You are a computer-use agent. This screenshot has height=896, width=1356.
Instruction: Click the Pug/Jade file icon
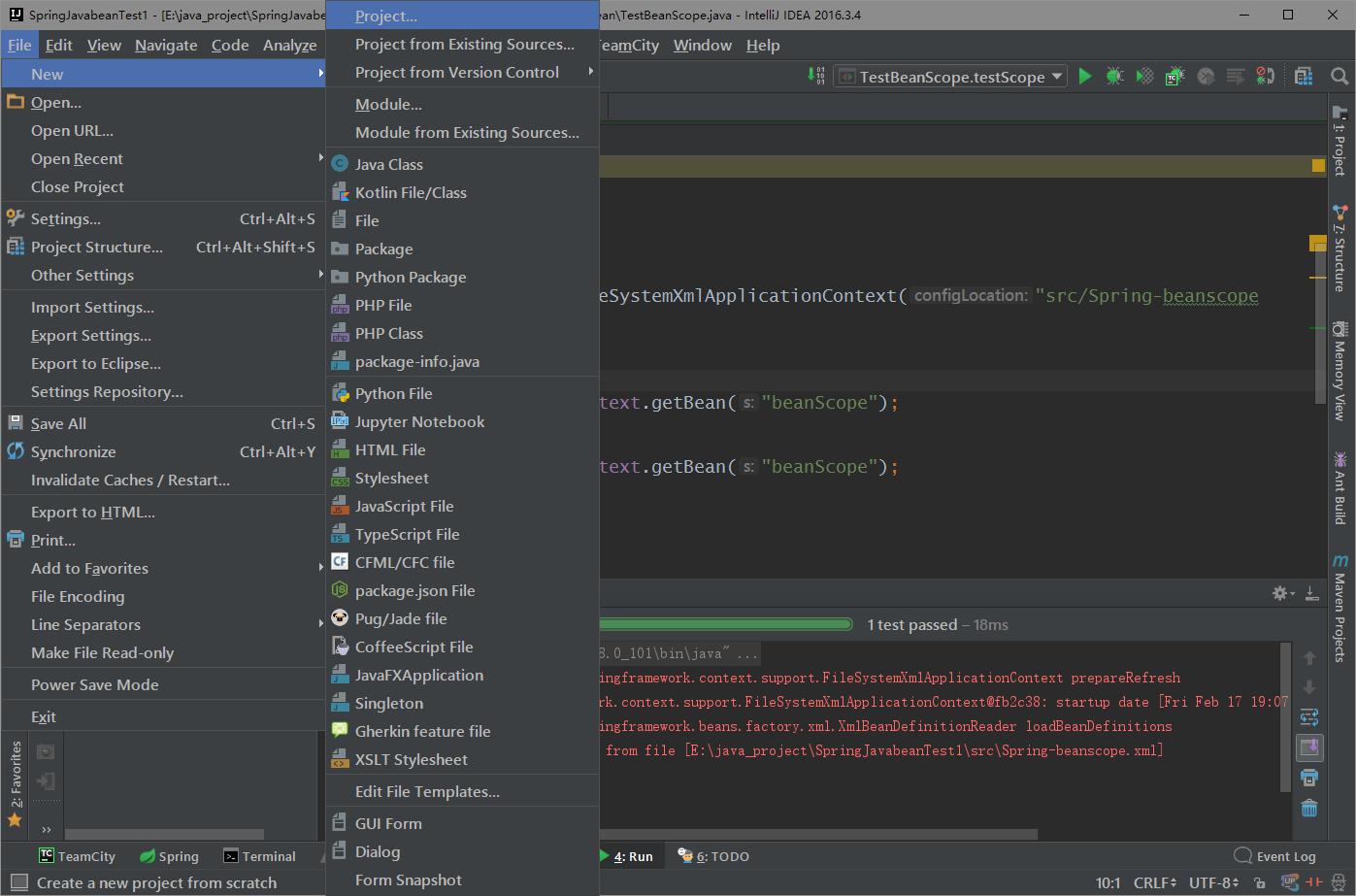(x=340, y=618)
